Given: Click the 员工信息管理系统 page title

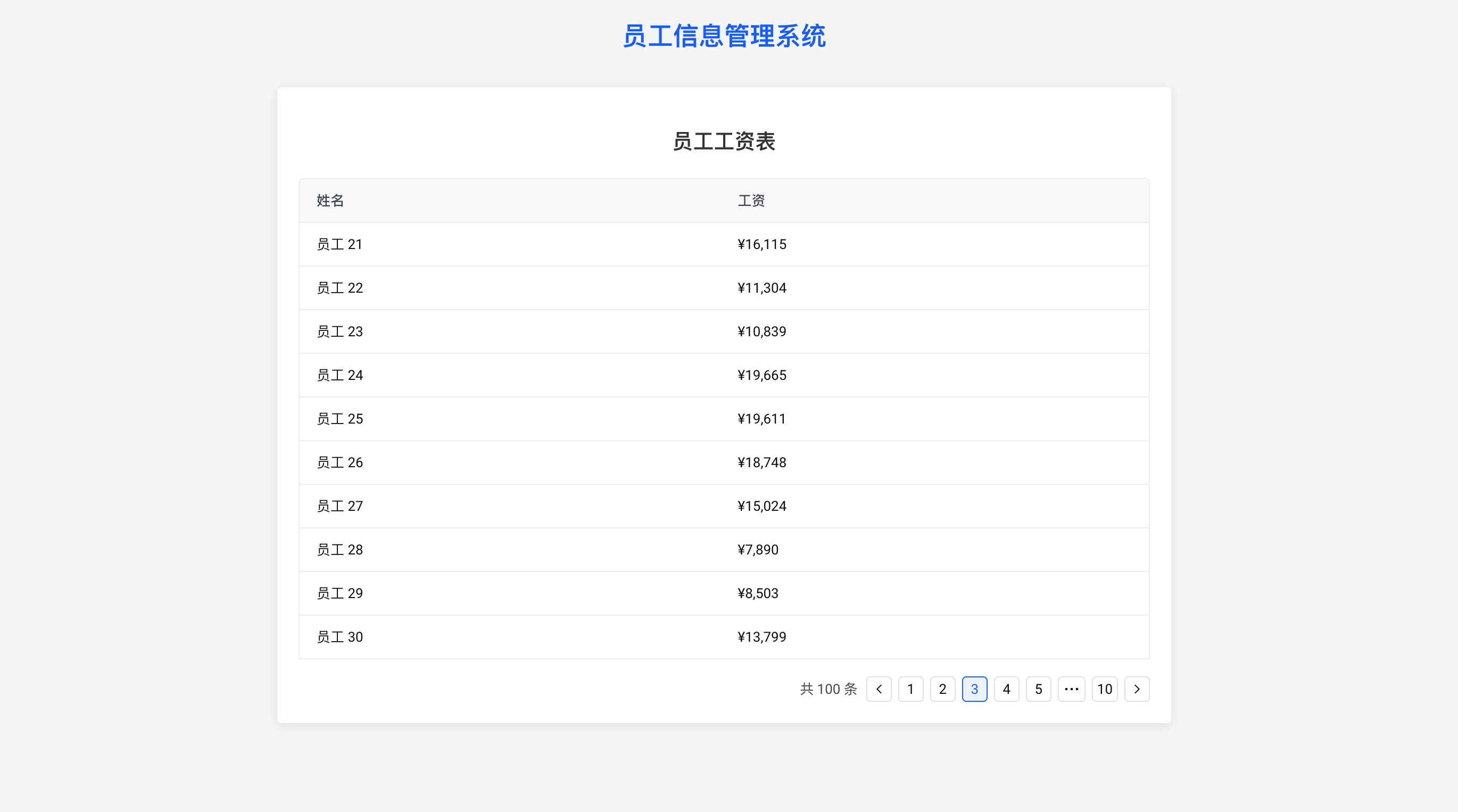Looking at the screenshot, I should pyautogui.click(x=724, y=36).
